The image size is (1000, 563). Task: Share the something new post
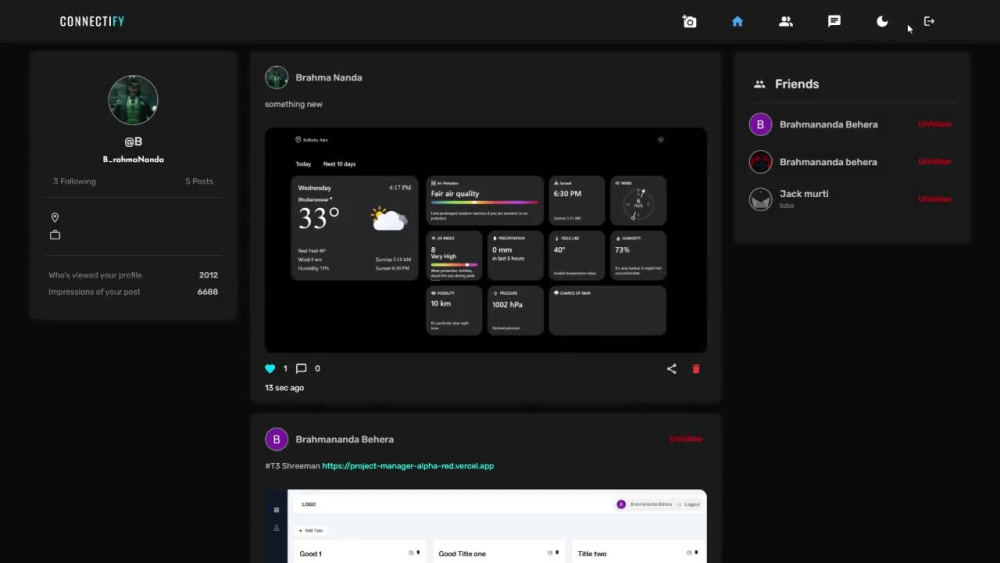click(x=672, y=369)
